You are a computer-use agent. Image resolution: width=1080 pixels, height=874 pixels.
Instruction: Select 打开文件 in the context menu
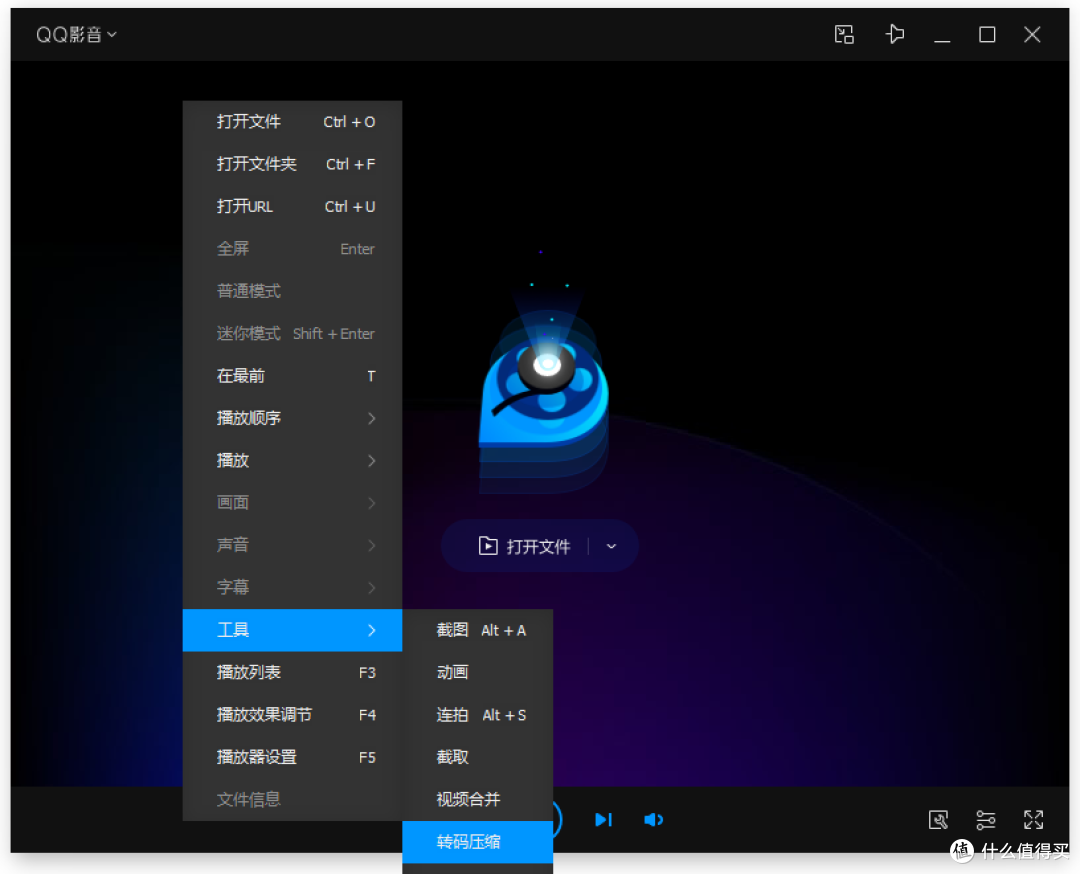[292, 122]
